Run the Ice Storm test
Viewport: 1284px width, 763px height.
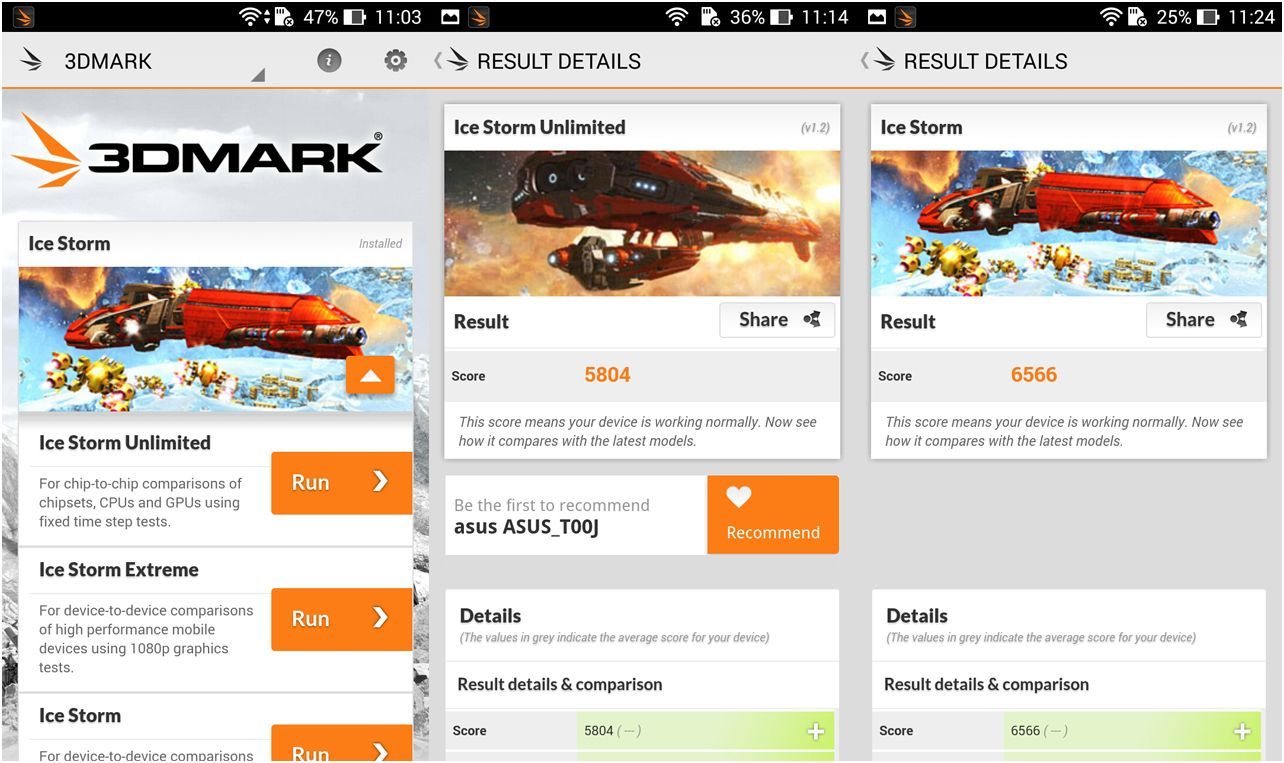(341, 744)
